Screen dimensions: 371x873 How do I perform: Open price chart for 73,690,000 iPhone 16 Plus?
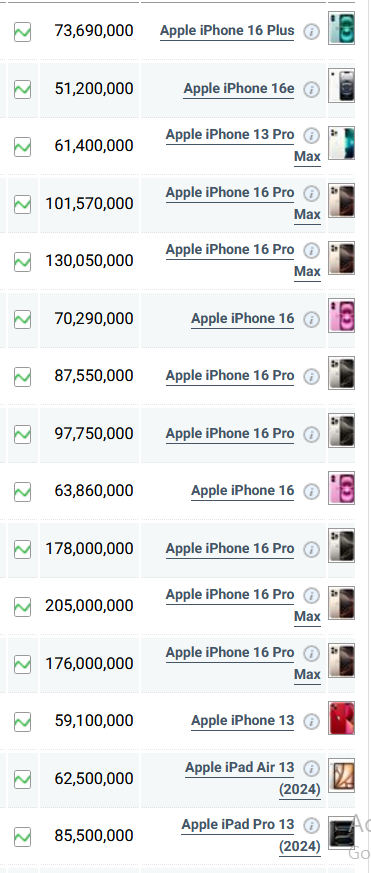(x=22, y=32)
